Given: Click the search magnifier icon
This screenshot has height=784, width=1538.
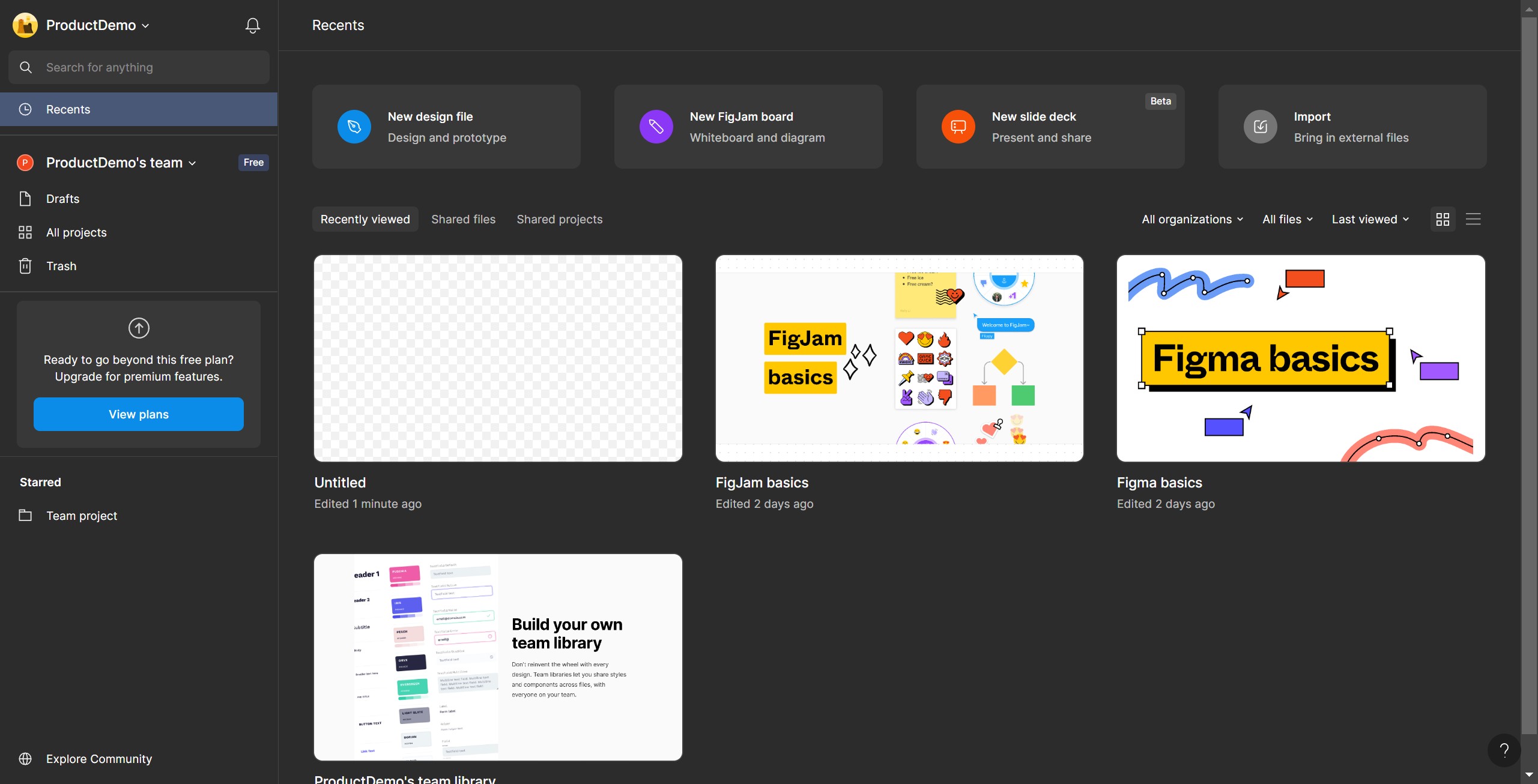Looking at the screenshot, I should pyautogui.click(x=26, y=67).
